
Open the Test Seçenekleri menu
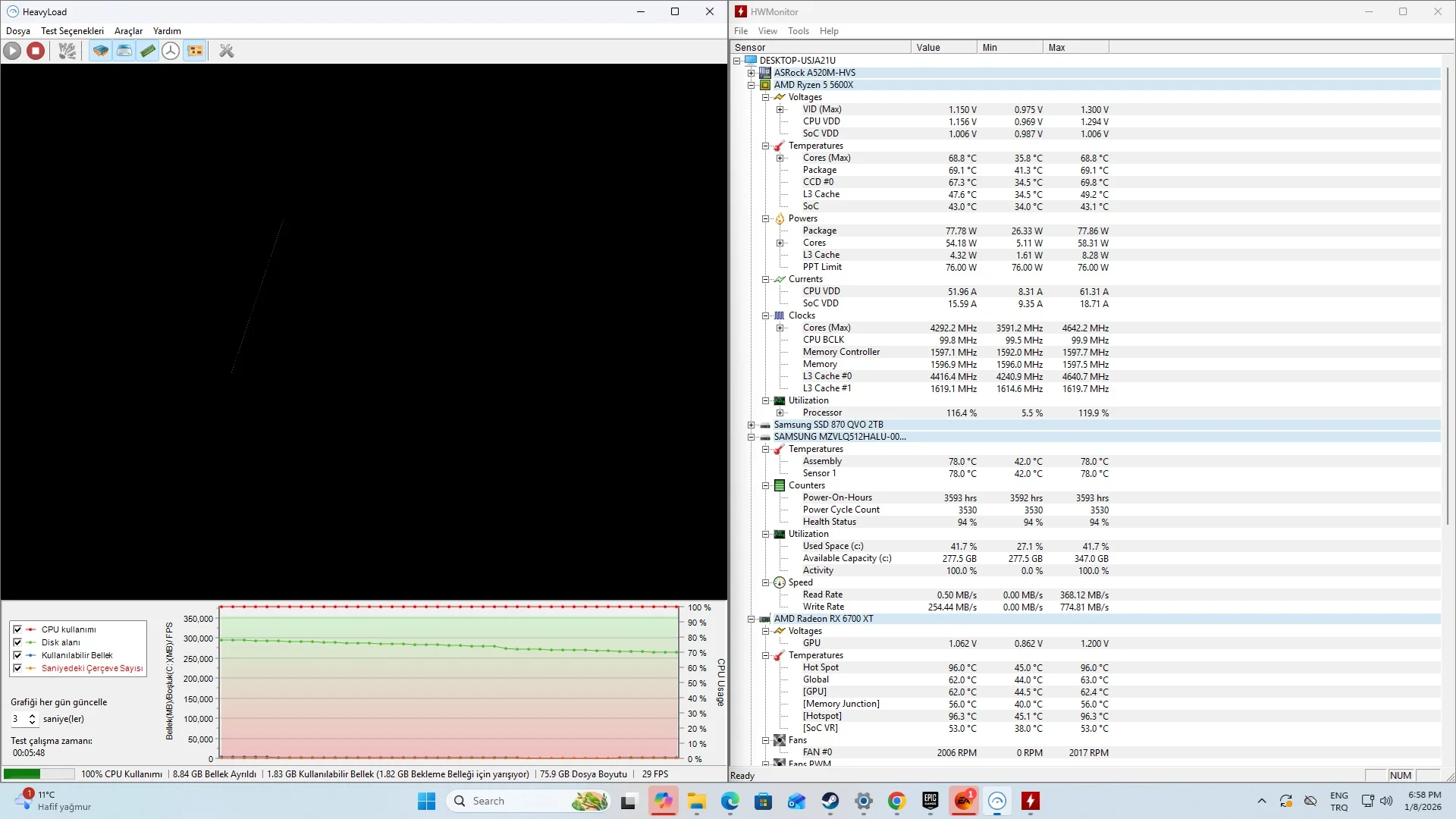coord(72,31)
